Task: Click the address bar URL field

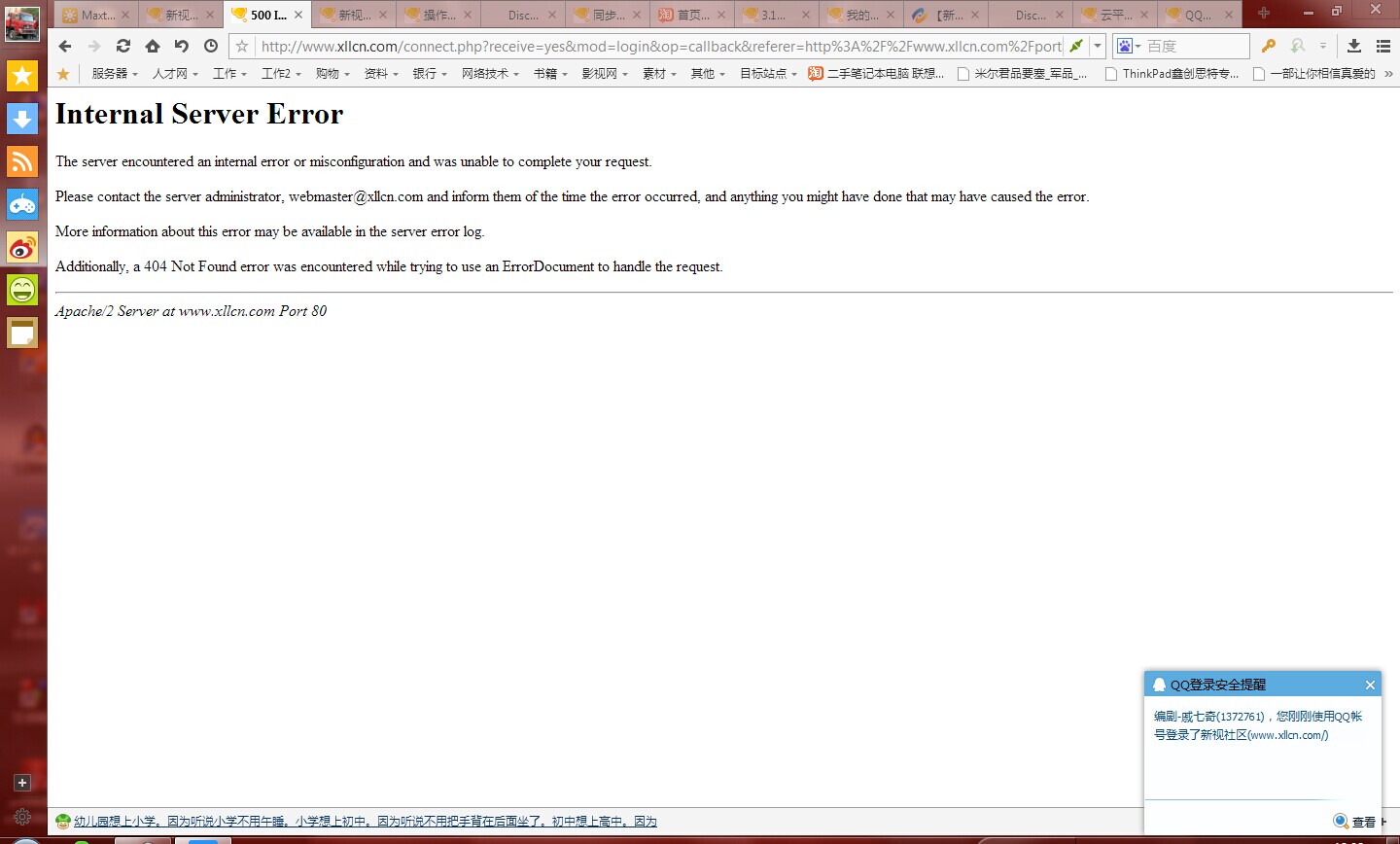Action: coord(659,46)
